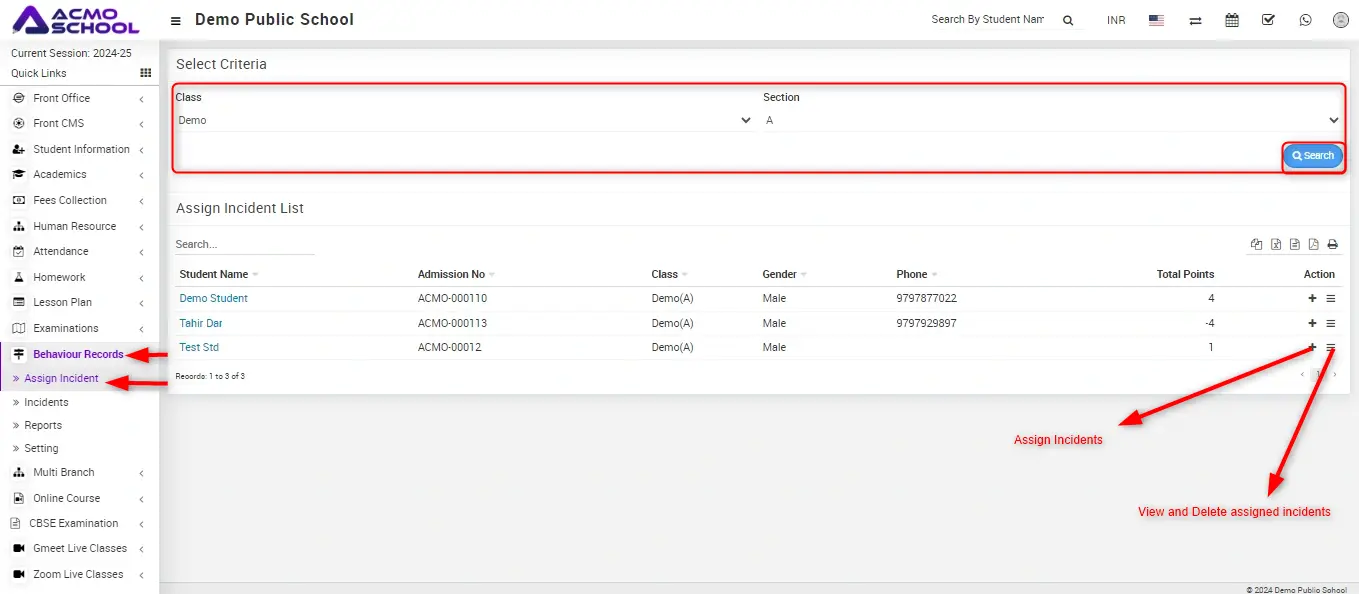Click the US flag language selector
This screenshot has height=594, width=1359.
[x=1156, y=20]
